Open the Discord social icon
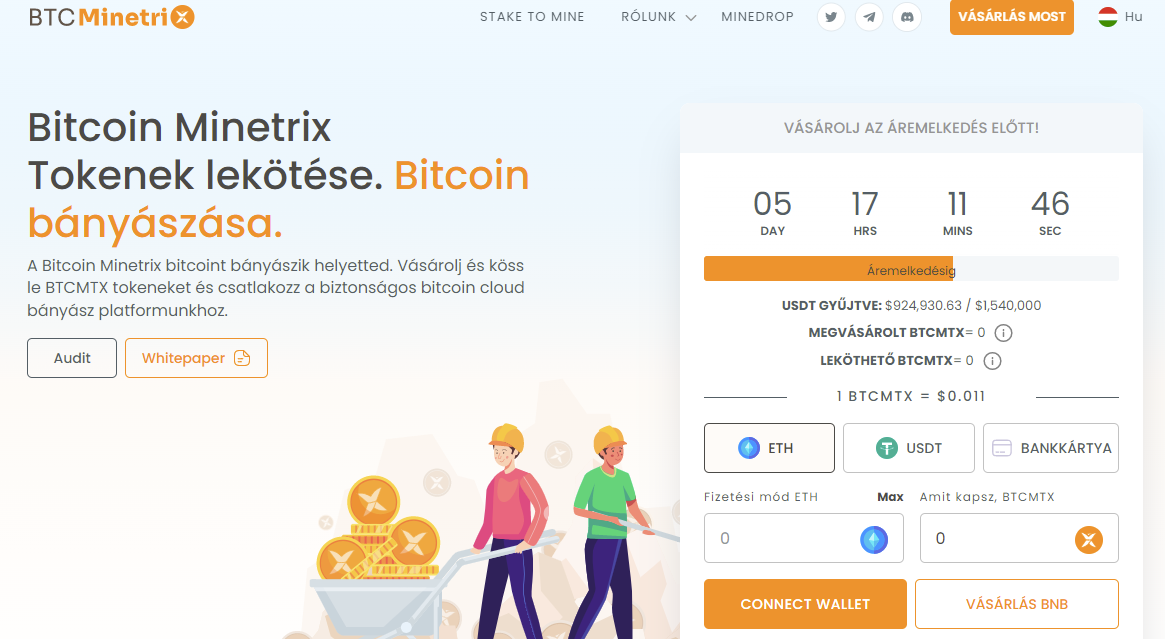This screenshot has width=1165, height=639. click(907, 17)
